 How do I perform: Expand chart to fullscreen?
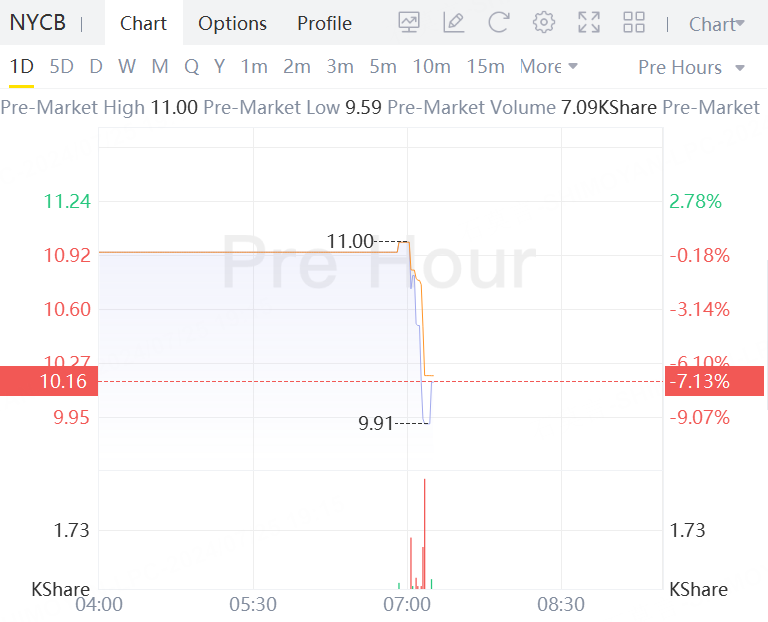[589, 22]
